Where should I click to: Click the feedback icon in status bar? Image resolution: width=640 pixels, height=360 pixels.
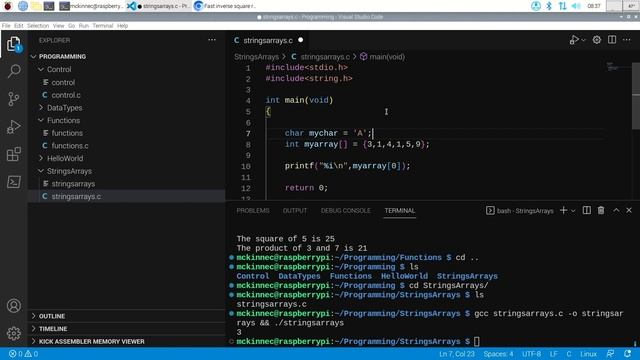611,354
